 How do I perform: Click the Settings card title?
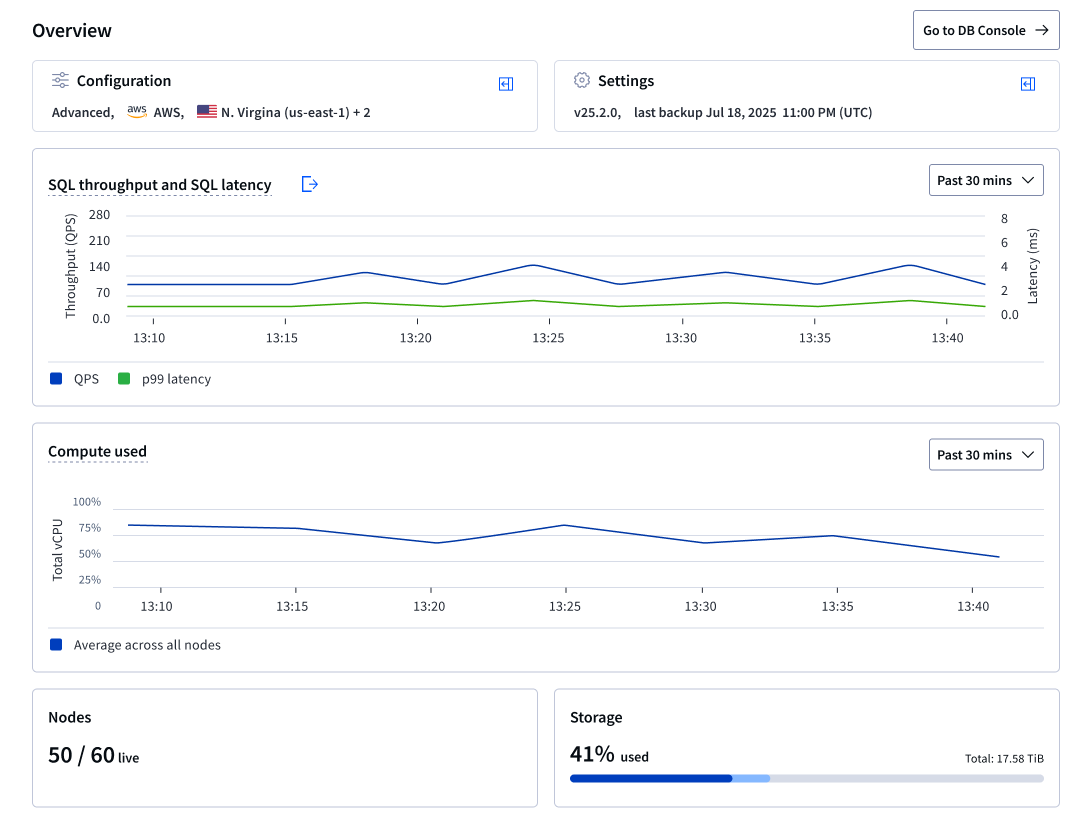626,81
